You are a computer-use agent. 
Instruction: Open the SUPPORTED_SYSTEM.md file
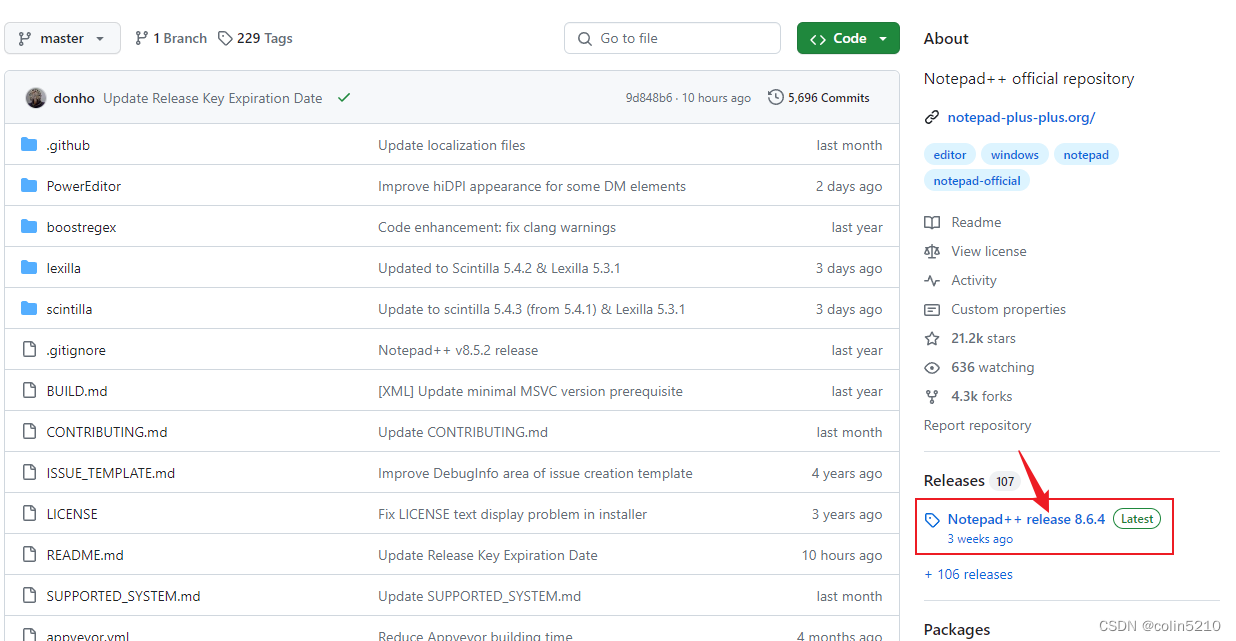click(x=123, y=596)
